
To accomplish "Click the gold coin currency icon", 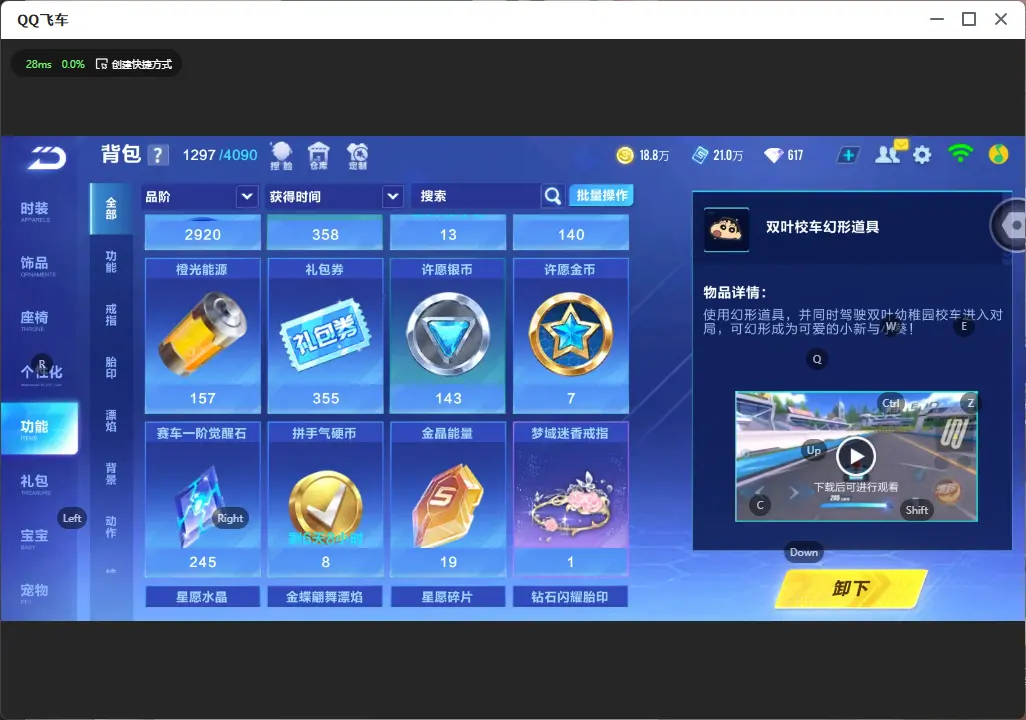I will click(x=625, y=155).
